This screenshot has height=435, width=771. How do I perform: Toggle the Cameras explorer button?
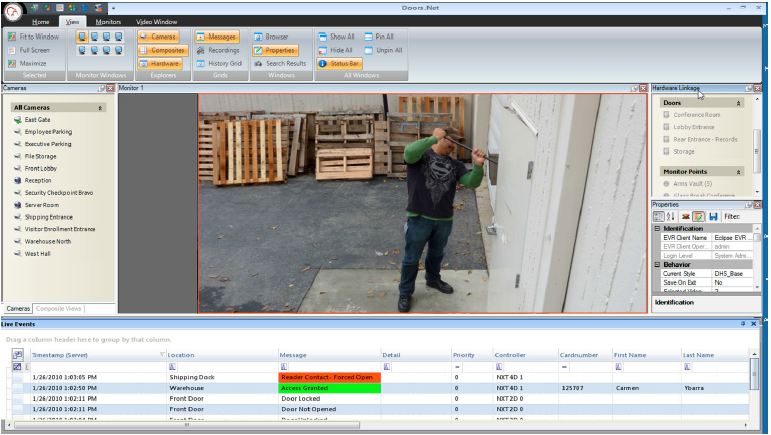point(158,36)
